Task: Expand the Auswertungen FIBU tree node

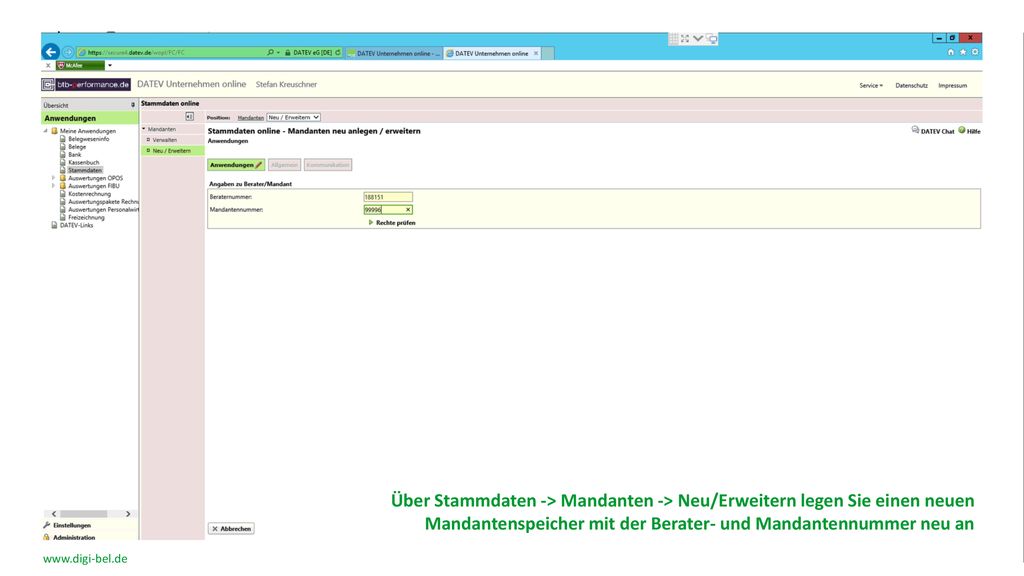Action: 54,185
